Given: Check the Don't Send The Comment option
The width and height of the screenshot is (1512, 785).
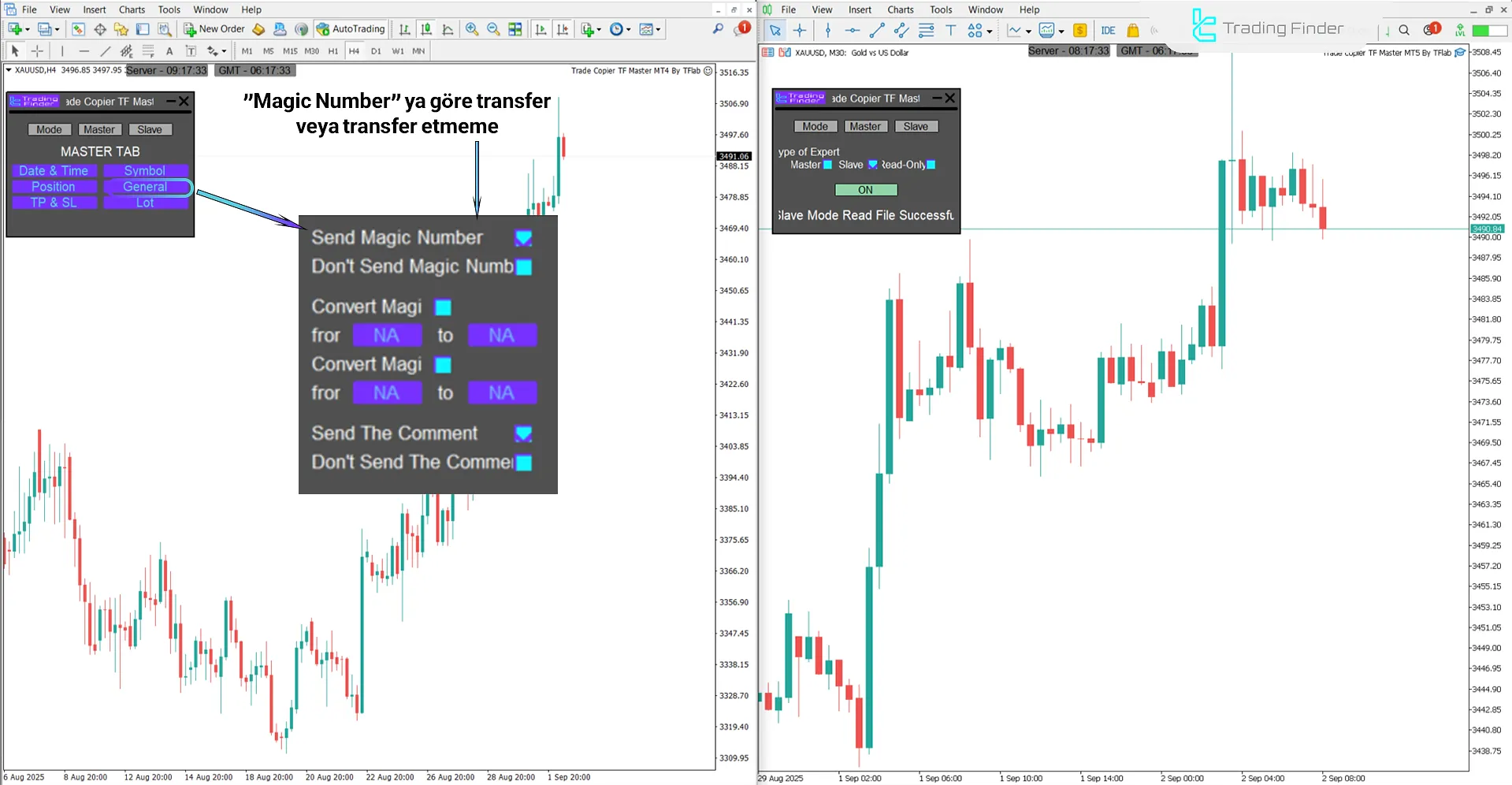Looking at the screenshot, I should (525, 463).
